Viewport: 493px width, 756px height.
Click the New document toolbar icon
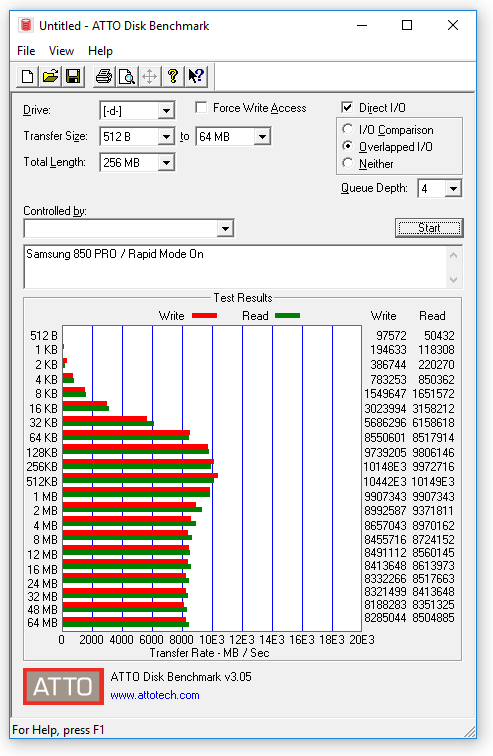click(x=27, y=76)
